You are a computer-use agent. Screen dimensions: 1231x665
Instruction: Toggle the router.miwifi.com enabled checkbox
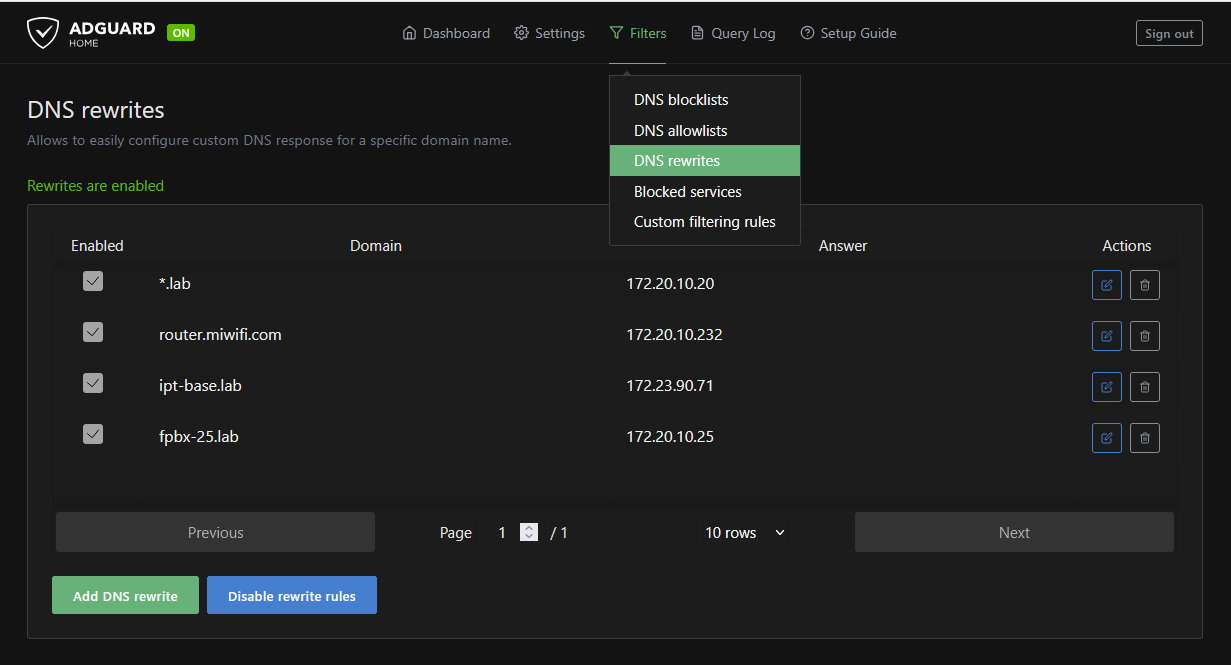coord(93,332)
